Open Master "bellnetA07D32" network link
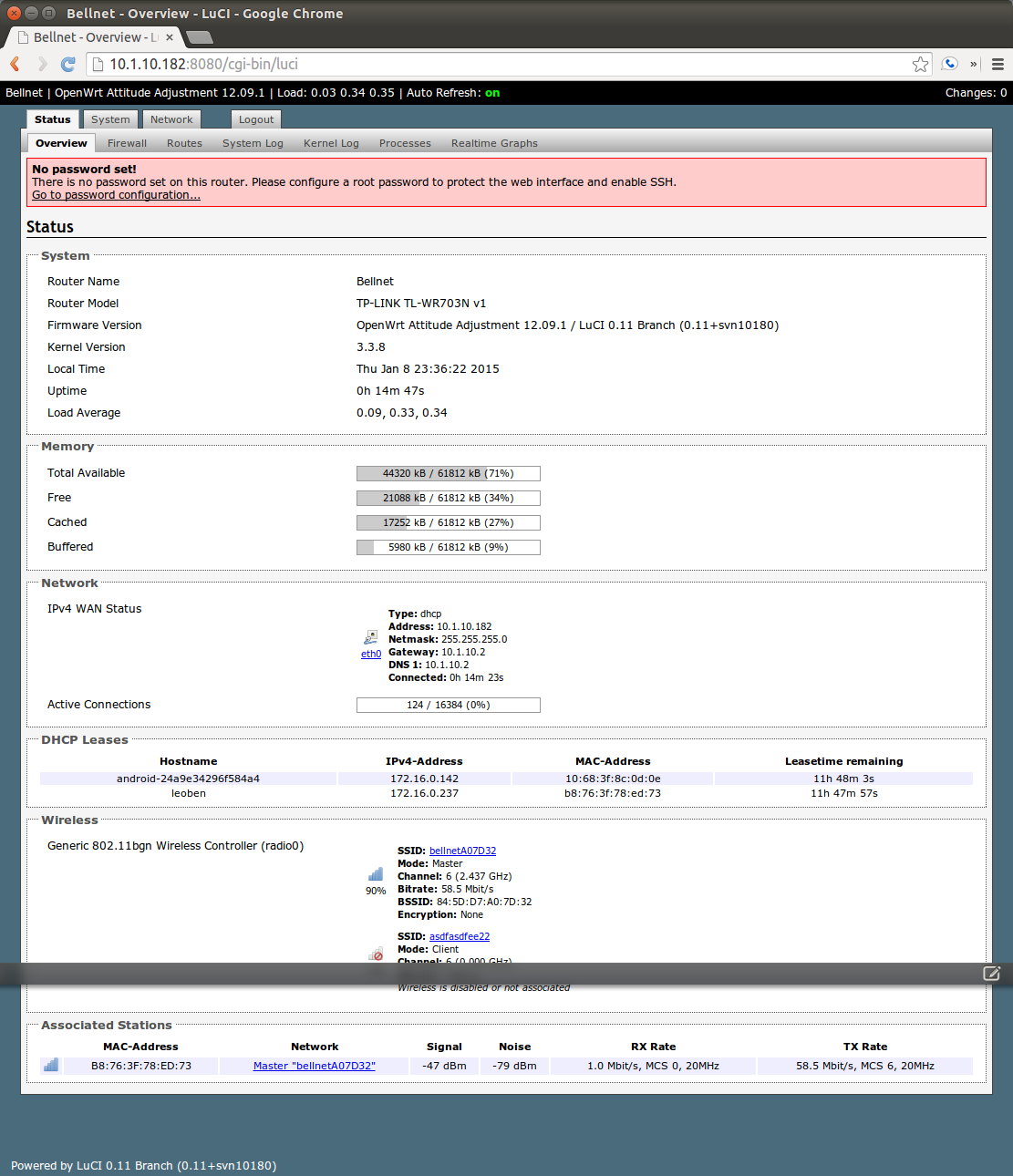The image size is (1013, 1176). pos(315,1066)
